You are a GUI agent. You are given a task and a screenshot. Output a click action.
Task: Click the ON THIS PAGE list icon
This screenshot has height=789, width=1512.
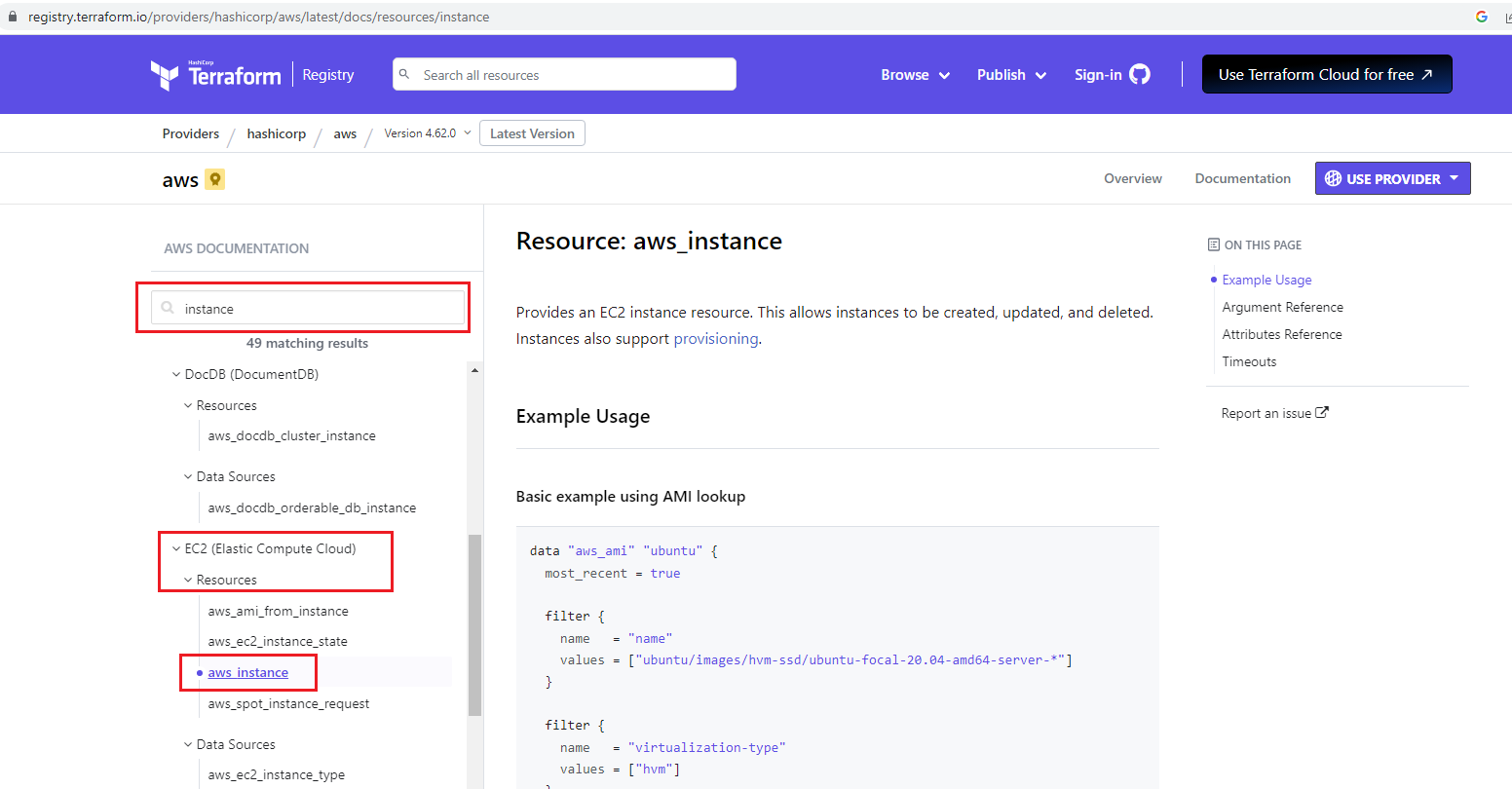1213,244
